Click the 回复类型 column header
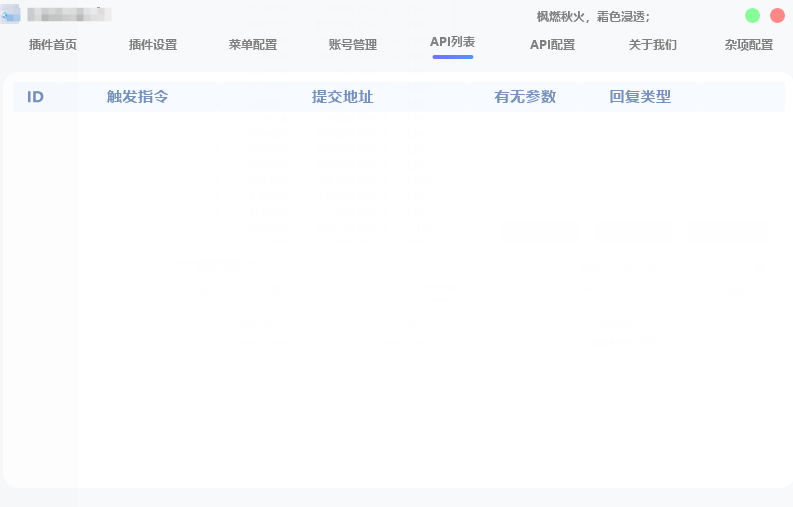 [640, 97]
